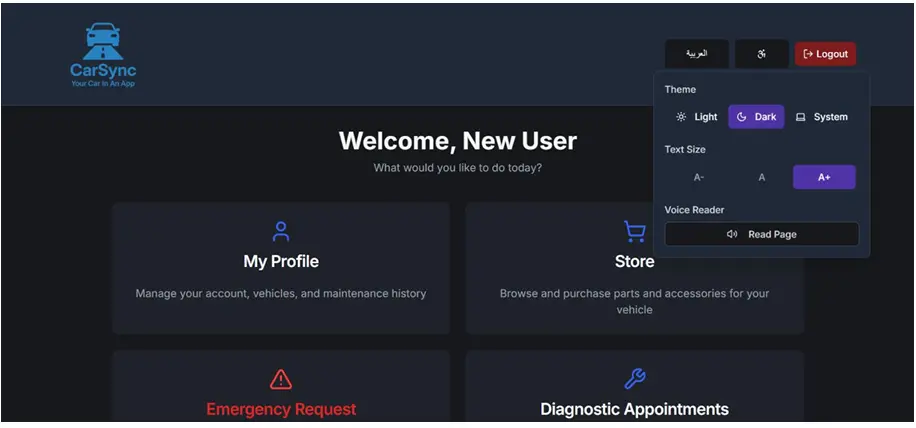Image resolution: width=916 pixels, height=428 pixels.
Task: Open Diagnostic Appointments card
Action: [634, 386]
